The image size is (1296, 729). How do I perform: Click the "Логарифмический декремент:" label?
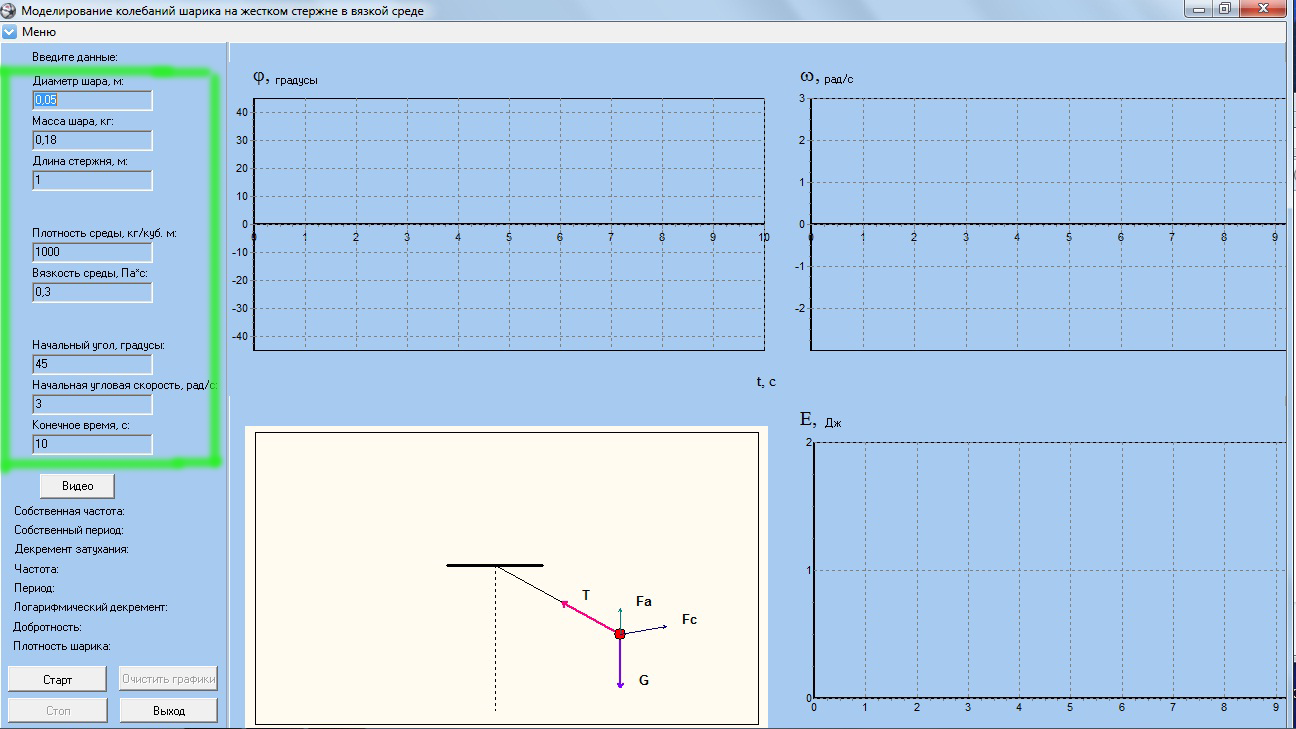pos(90,607)
